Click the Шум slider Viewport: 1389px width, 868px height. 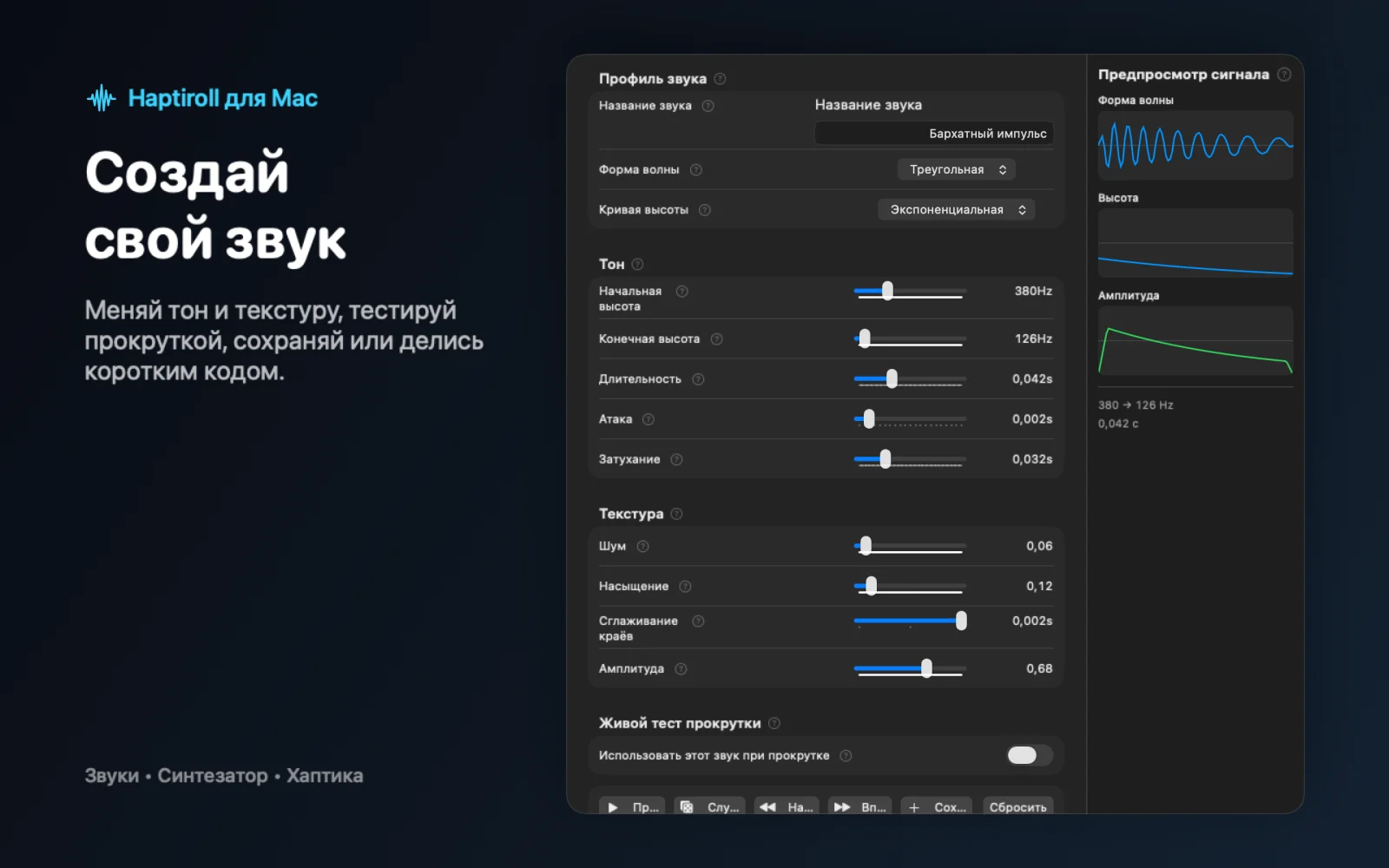(x=910, y=546)
